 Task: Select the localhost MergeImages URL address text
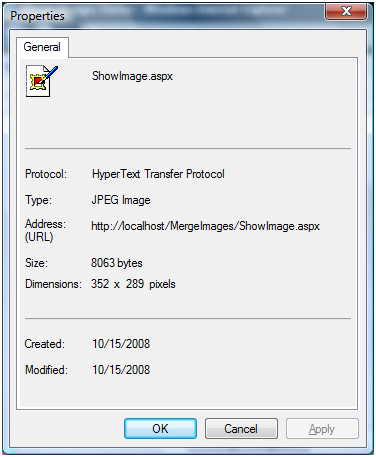coord(206,226)
